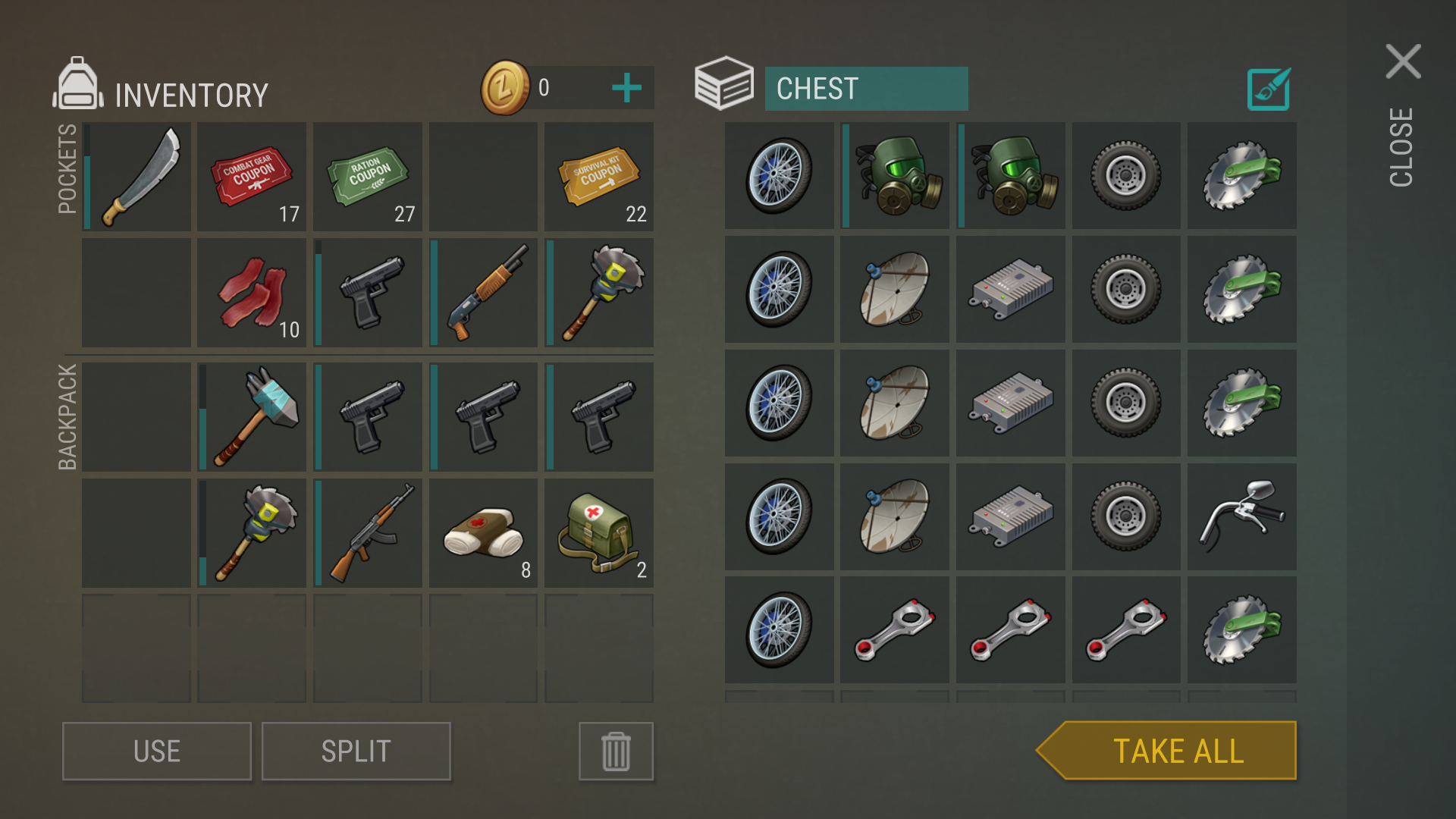Pick the first gas mask in the chest
Screen dimensions: 1456x819
point(895,175)
